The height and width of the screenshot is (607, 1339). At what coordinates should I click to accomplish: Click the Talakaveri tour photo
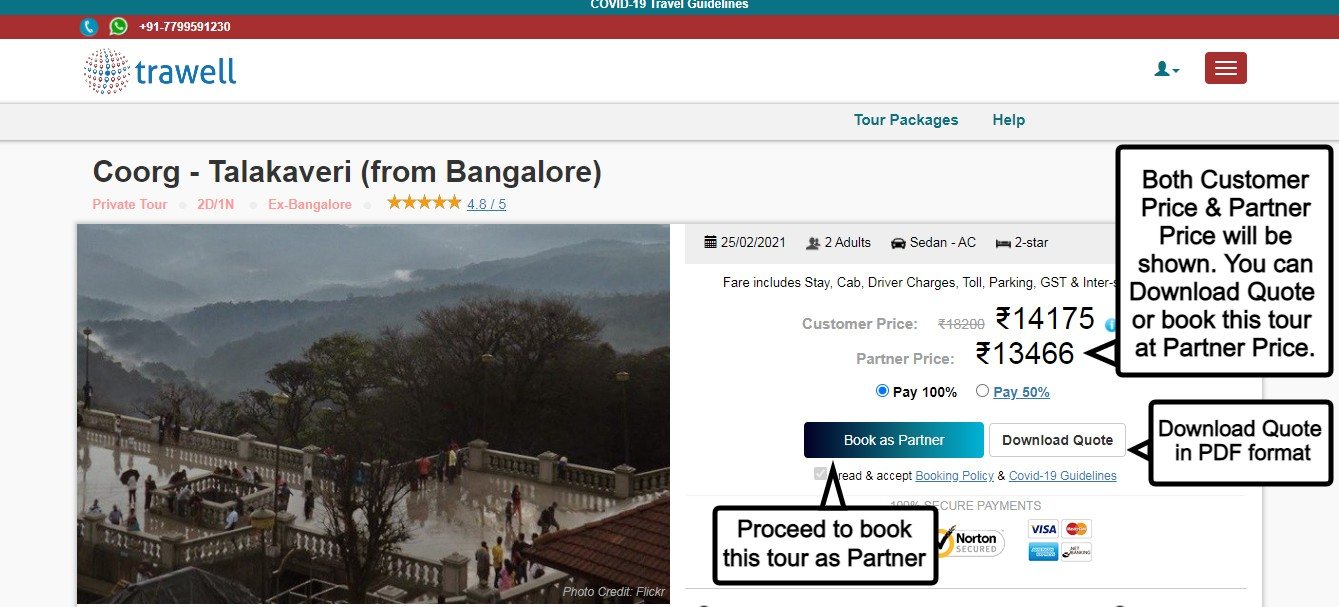click(373, 414)
